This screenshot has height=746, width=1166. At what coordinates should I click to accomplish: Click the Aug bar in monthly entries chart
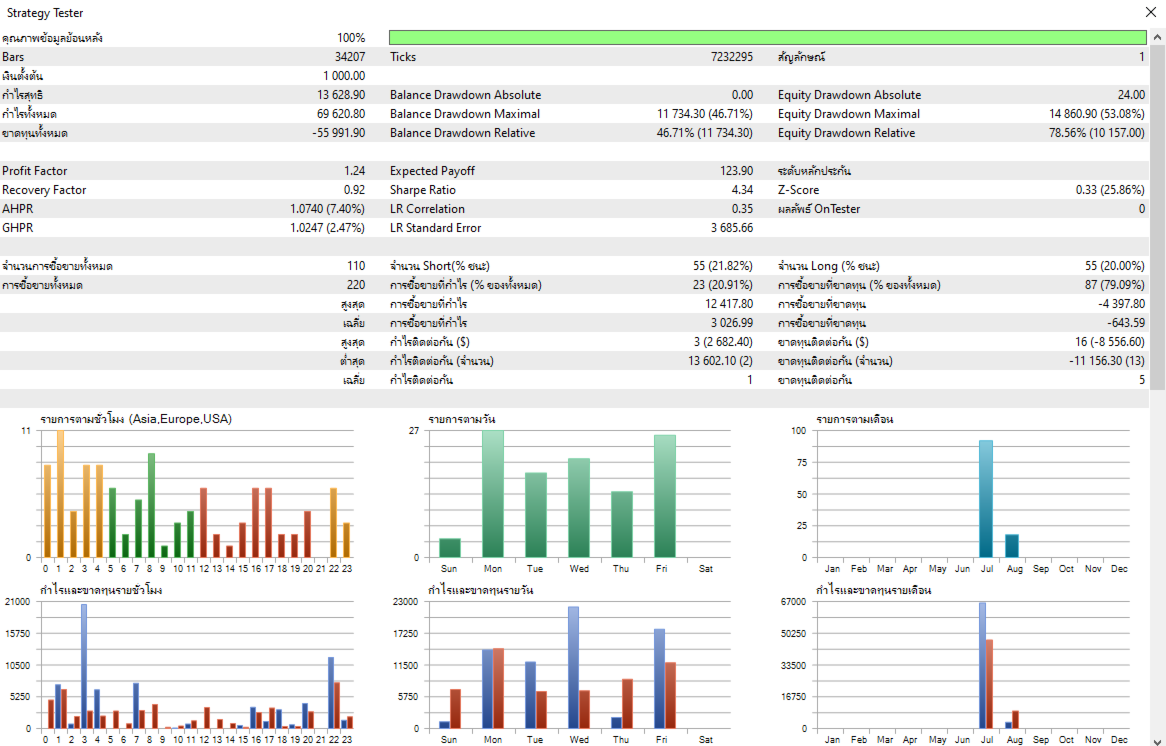coord(1011,546)
